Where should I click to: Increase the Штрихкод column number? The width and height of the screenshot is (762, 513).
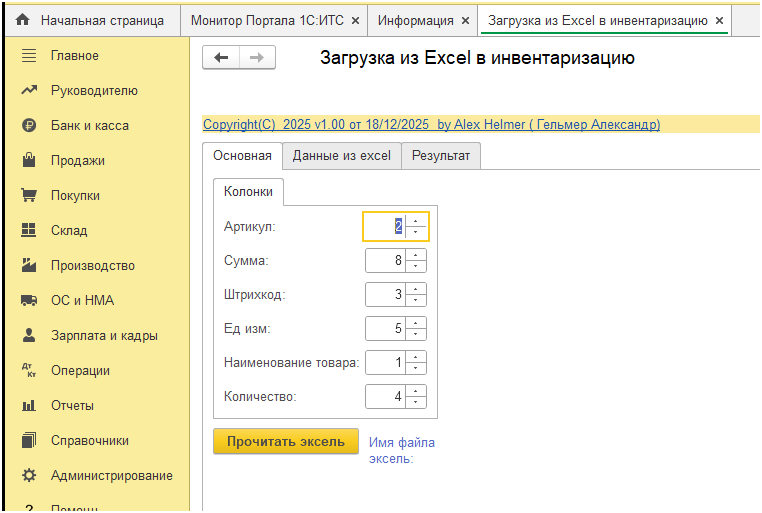pyautogui.click(x=416, y=289)
